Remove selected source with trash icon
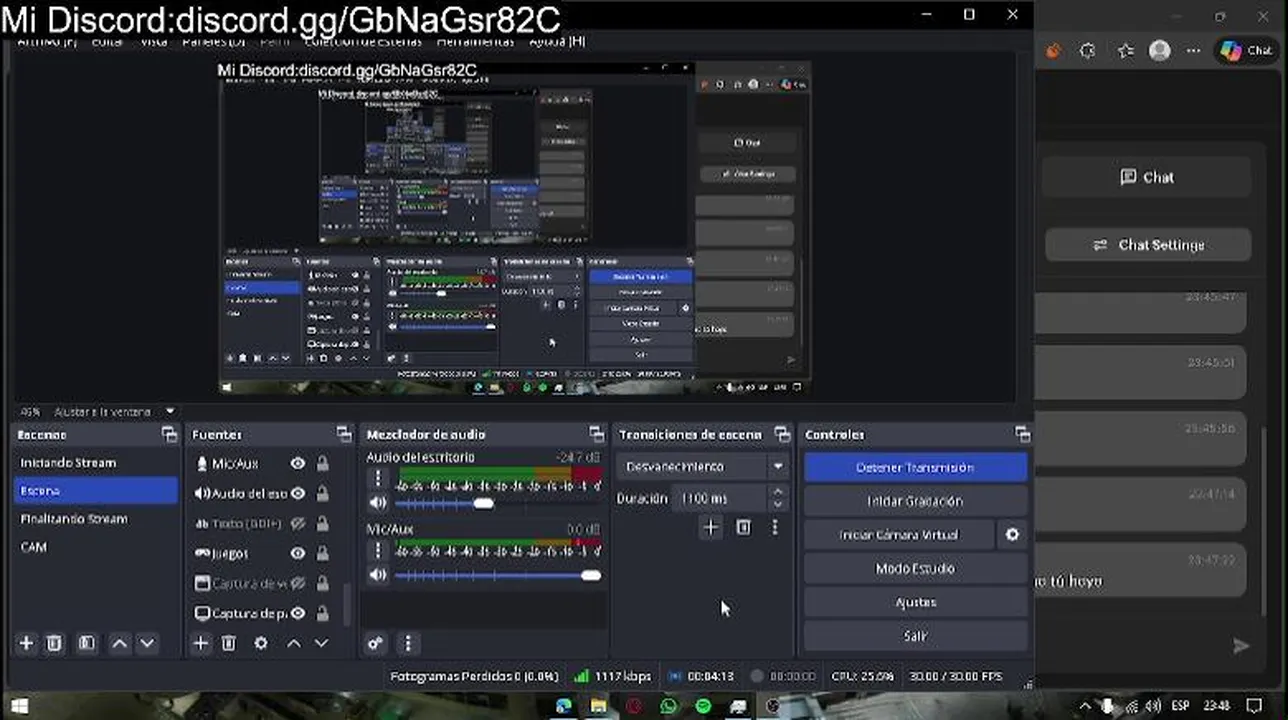The width and height of the screenshot is (1288, 720). [229, 643]
